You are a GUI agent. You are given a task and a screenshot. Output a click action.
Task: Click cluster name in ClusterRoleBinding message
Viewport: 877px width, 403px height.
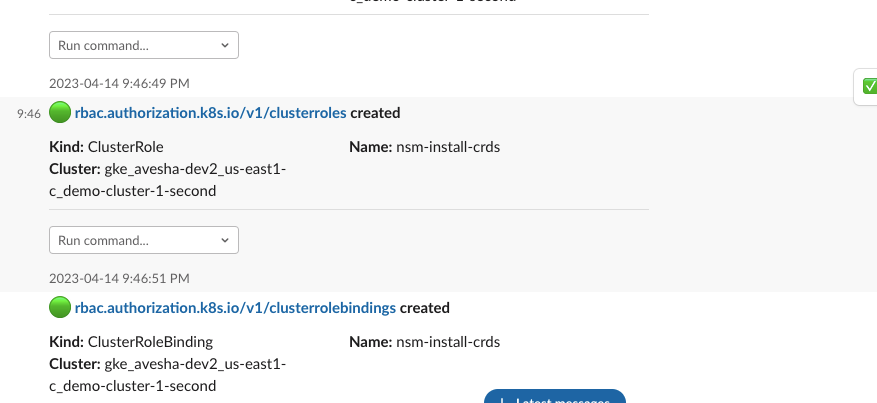tap(168, 375)
